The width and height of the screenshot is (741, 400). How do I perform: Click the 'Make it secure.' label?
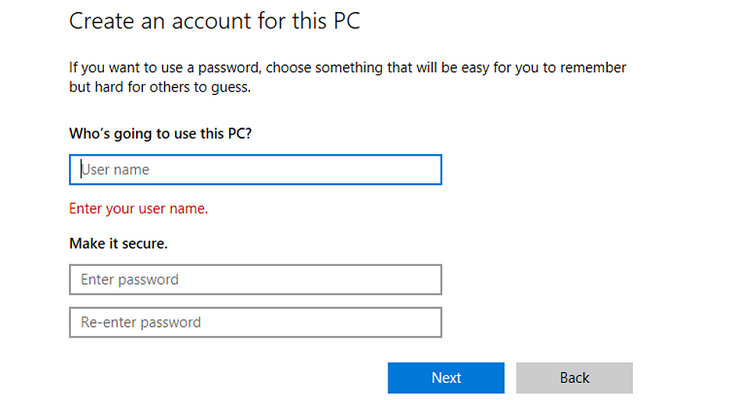(x=118, y=243)
